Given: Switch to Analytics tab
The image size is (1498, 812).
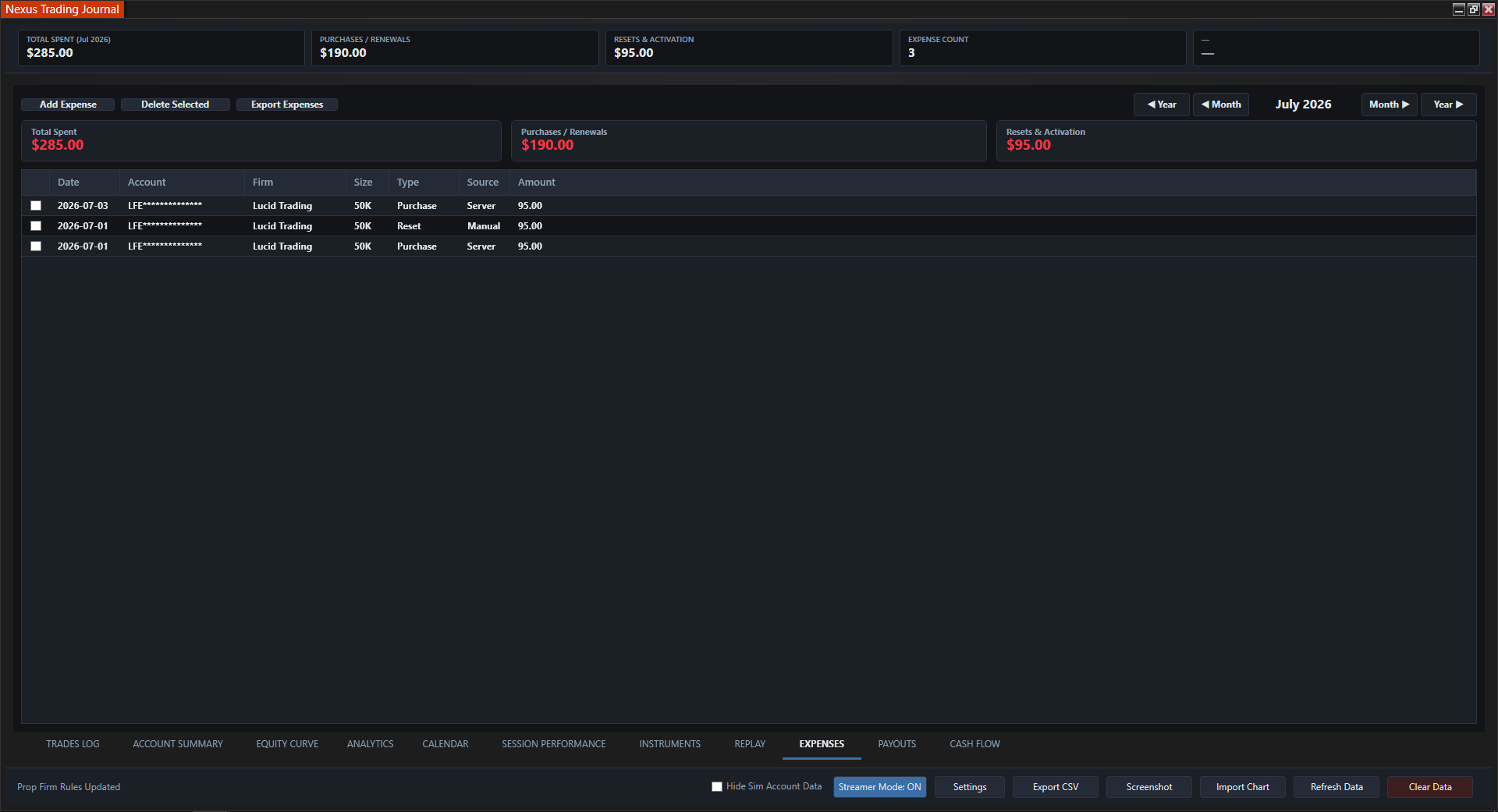Looking at the screenshot, I should click(370, 744).
